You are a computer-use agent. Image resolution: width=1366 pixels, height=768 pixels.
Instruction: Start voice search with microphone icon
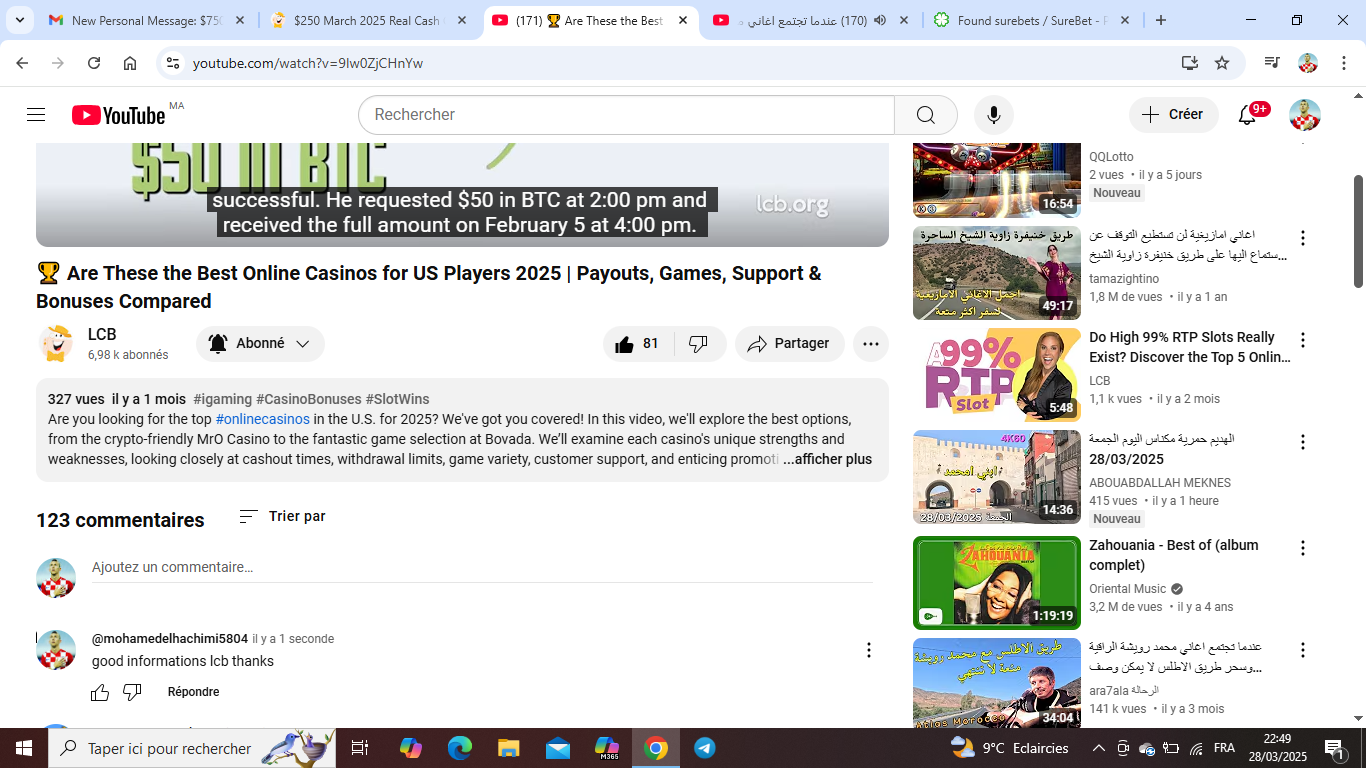994,115
